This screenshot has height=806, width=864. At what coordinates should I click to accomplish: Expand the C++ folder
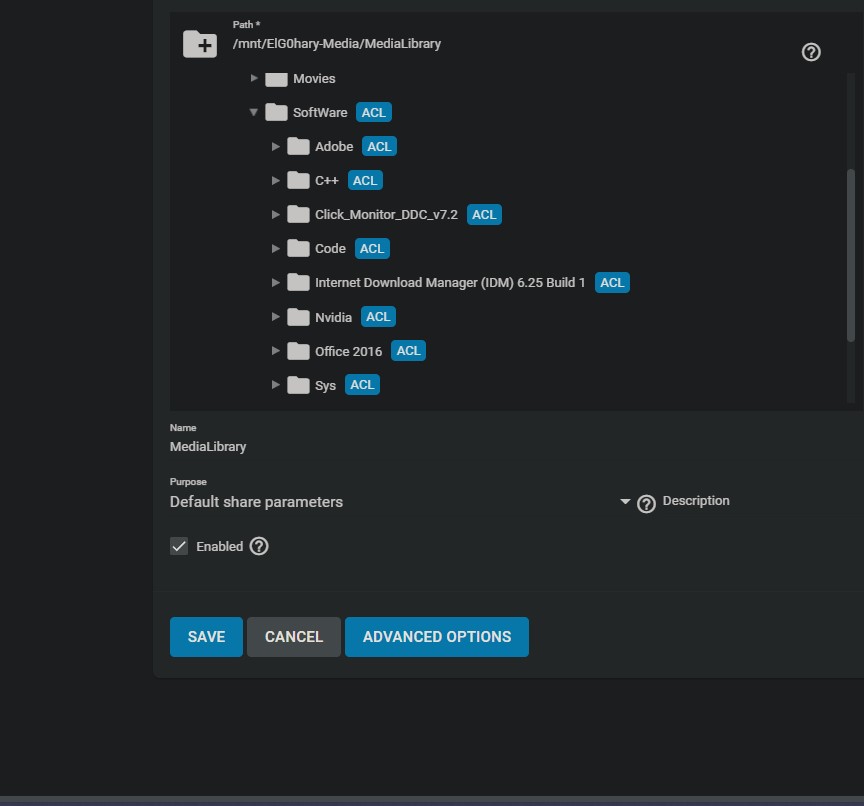pyautogui.click(x=276, y=181)
